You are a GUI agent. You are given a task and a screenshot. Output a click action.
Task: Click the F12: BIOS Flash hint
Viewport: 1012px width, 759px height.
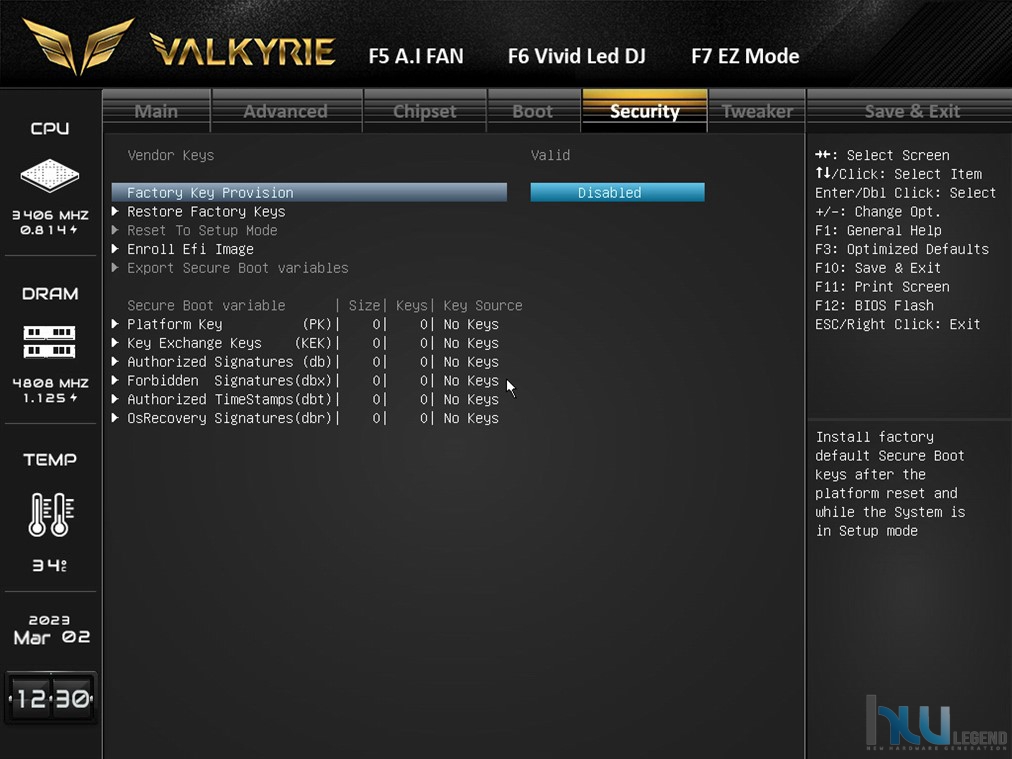click(874, 305)
